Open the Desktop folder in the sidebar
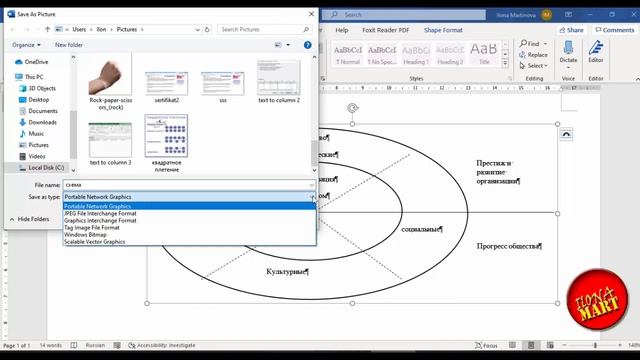Viewport: 640px width, 360px height. tap(34, 100)
